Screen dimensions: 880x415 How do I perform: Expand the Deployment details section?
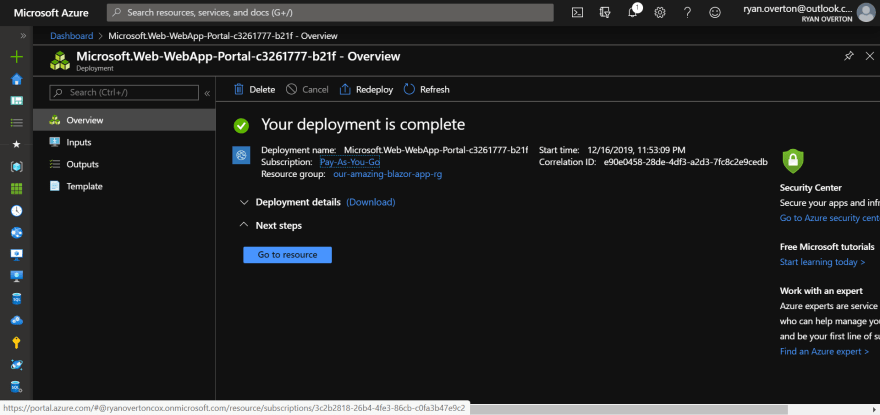tap(244, 202)
